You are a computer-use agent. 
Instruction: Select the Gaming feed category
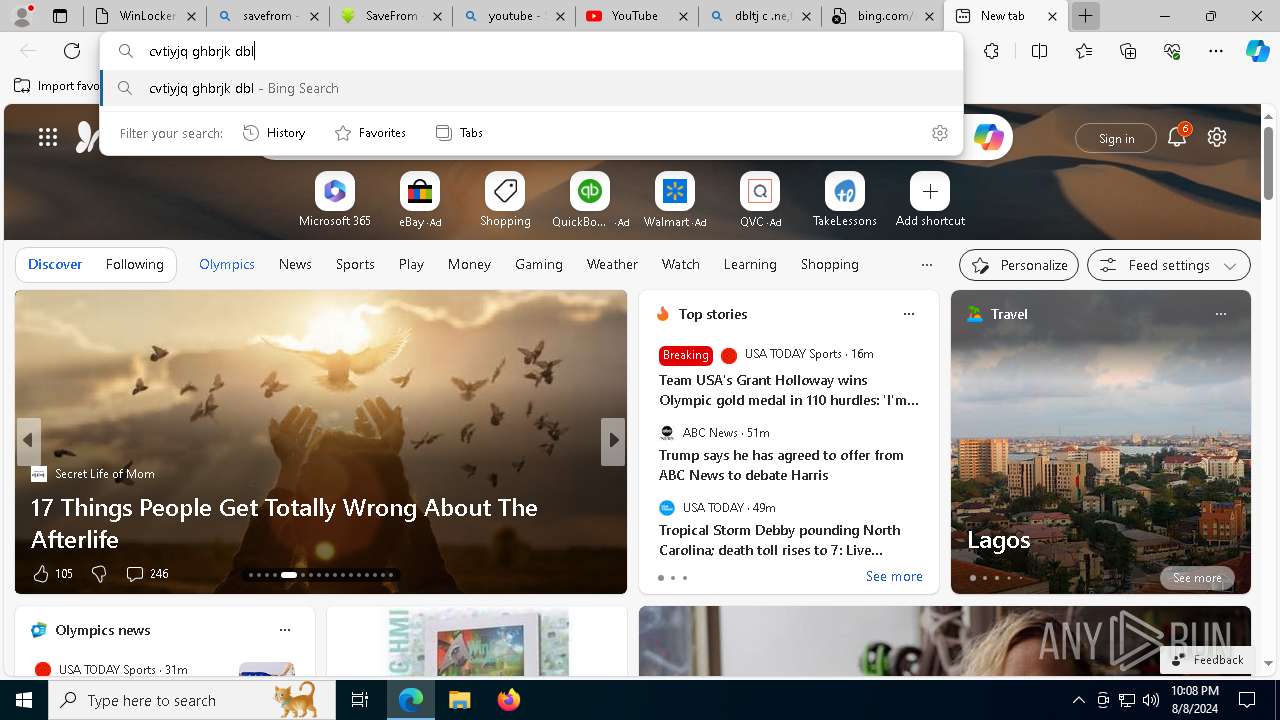point(539,264)
